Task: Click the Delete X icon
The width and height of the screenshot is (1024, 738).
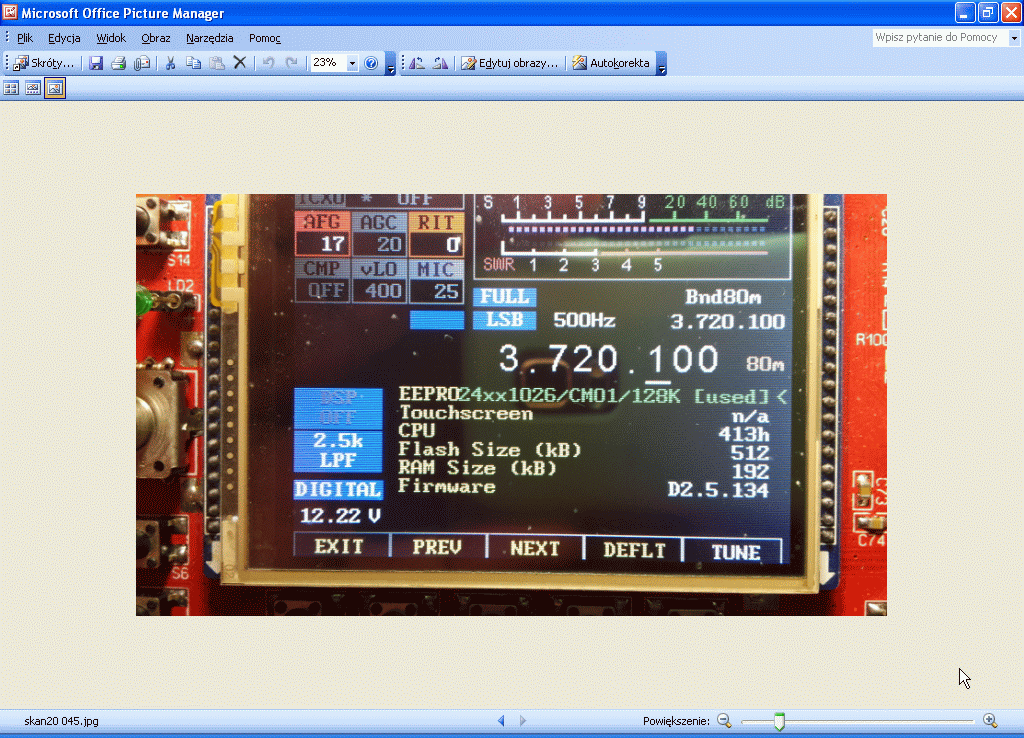Action: [240, 63]
